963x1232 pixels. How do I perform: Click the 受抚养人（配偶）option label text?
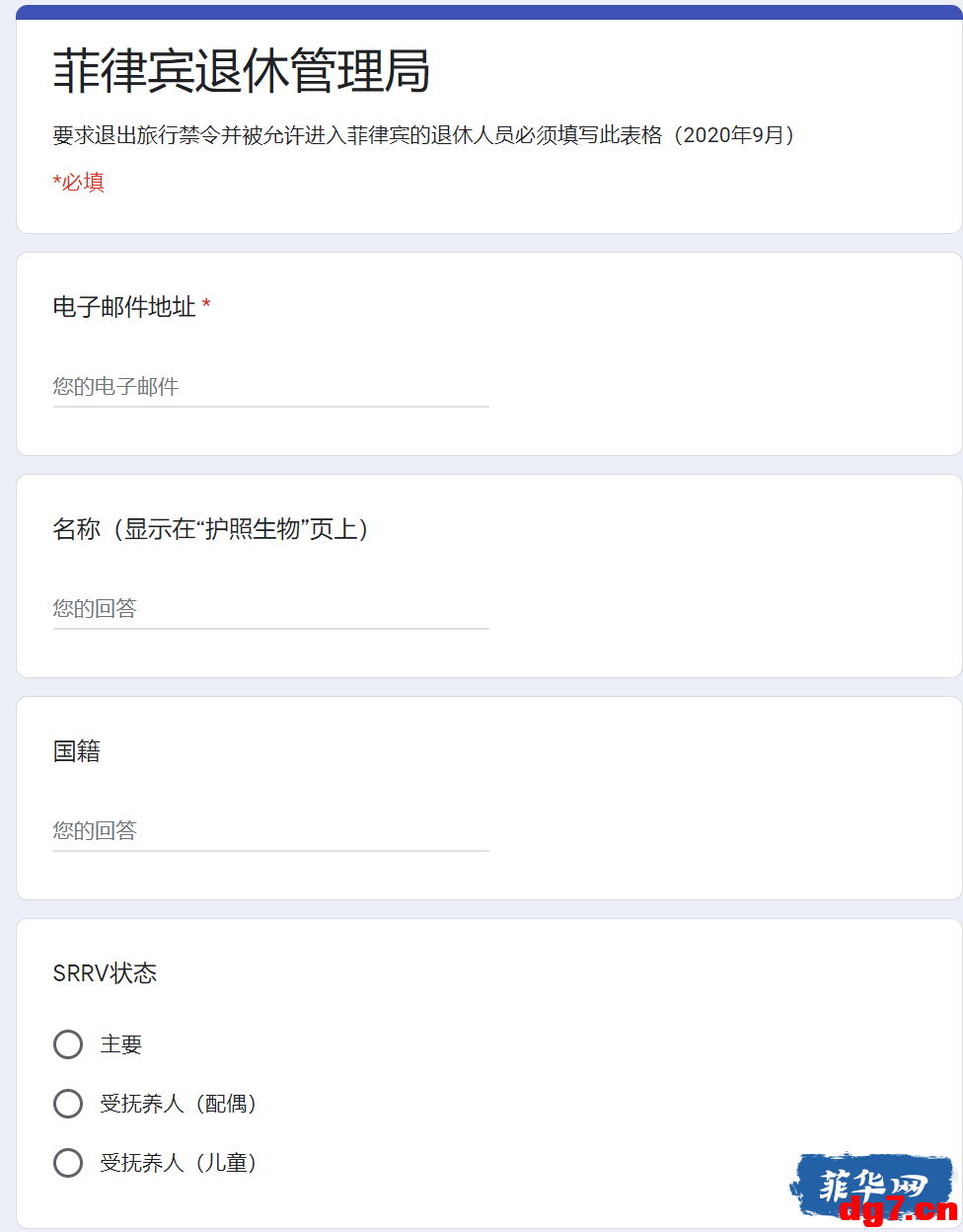[179, 1104]
